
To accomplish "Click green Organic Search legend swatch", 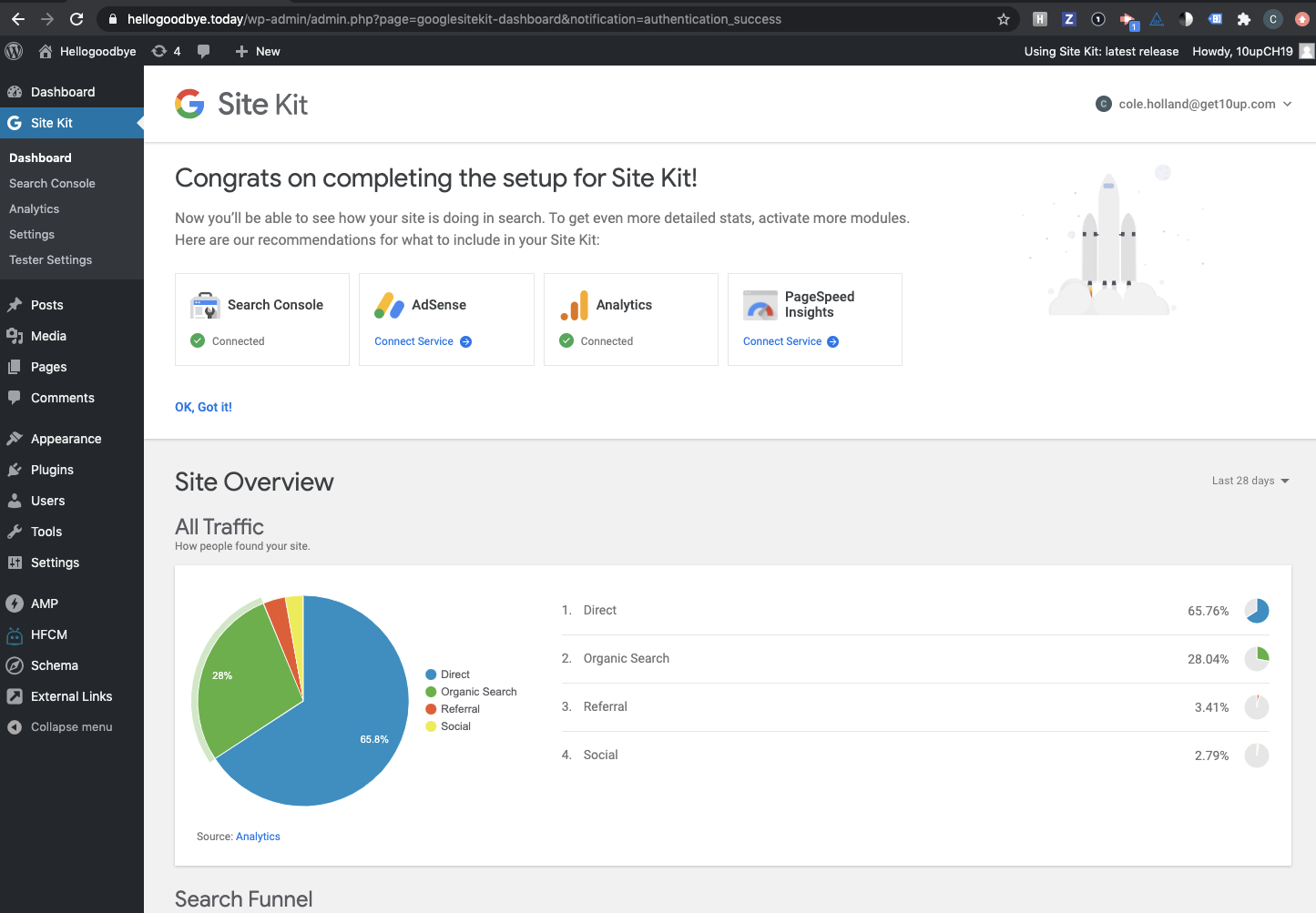I will click(431, 692).
